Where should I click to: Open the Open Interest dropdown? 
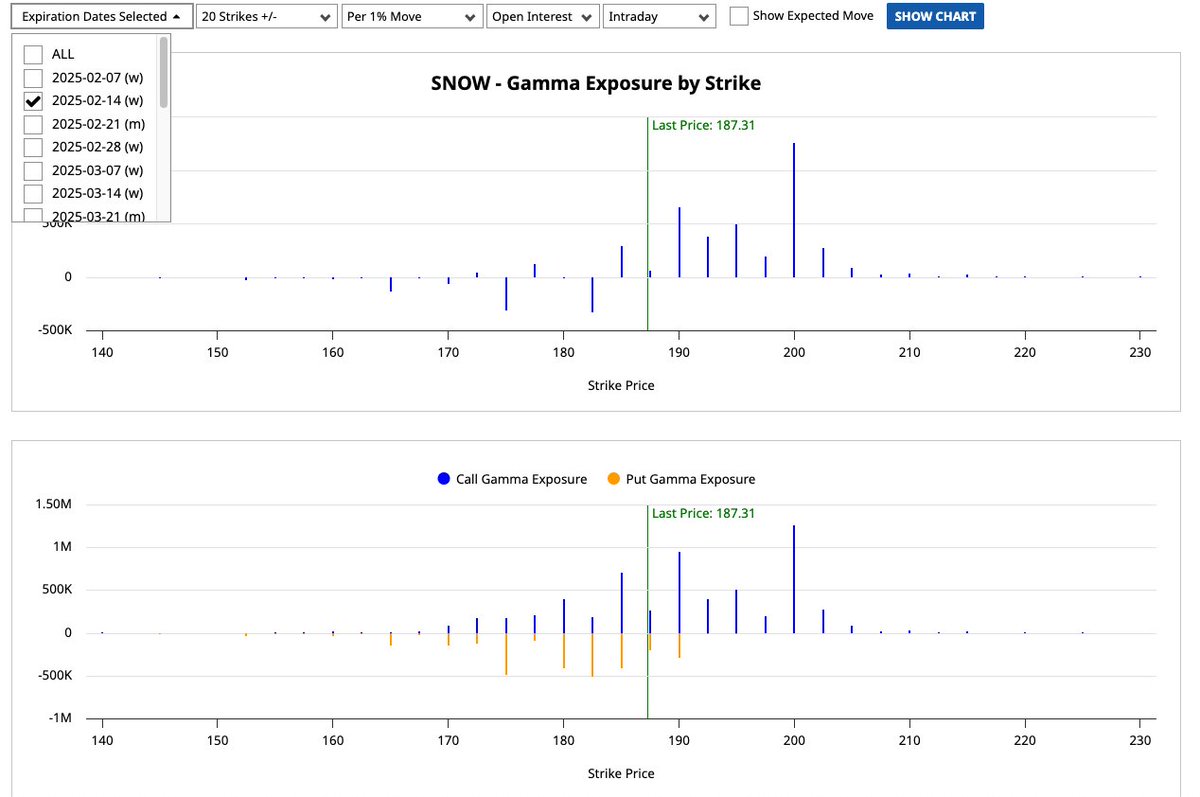(x=543, y=17)
